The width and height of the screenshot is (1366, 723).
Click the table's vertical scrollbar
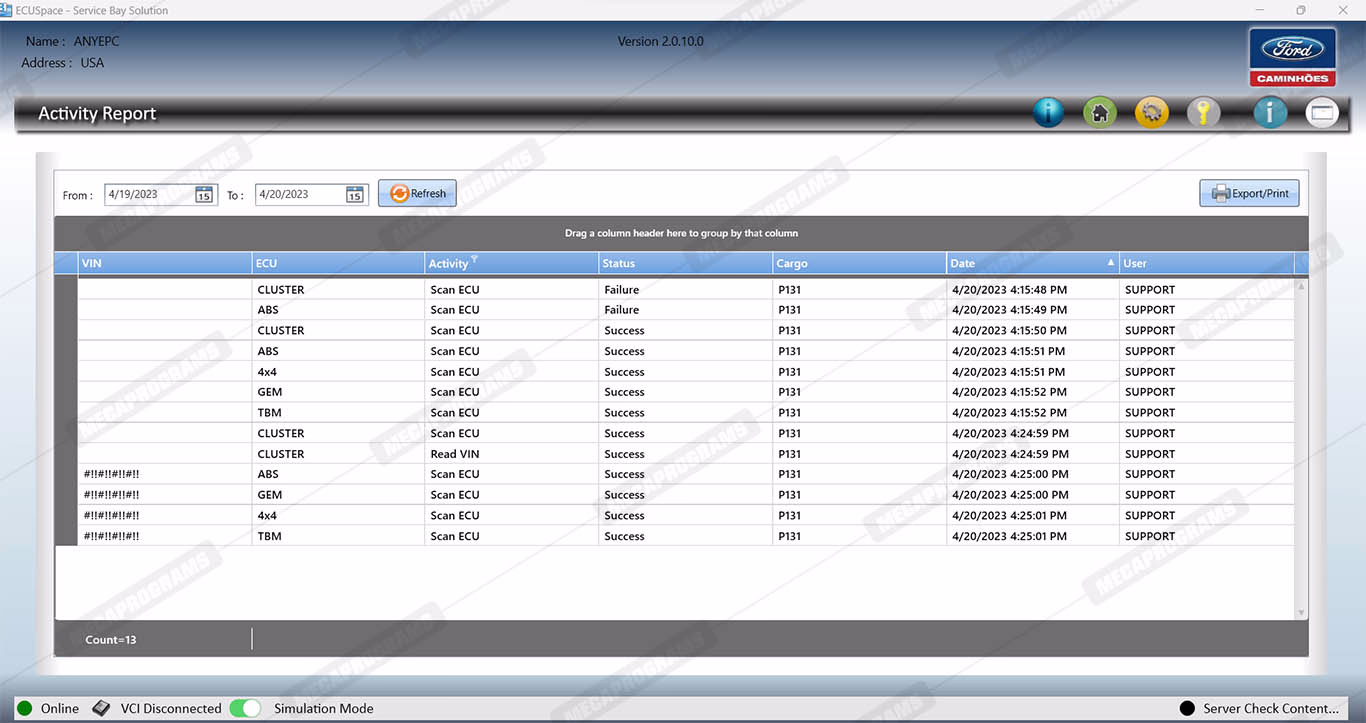coord(1300,448)
